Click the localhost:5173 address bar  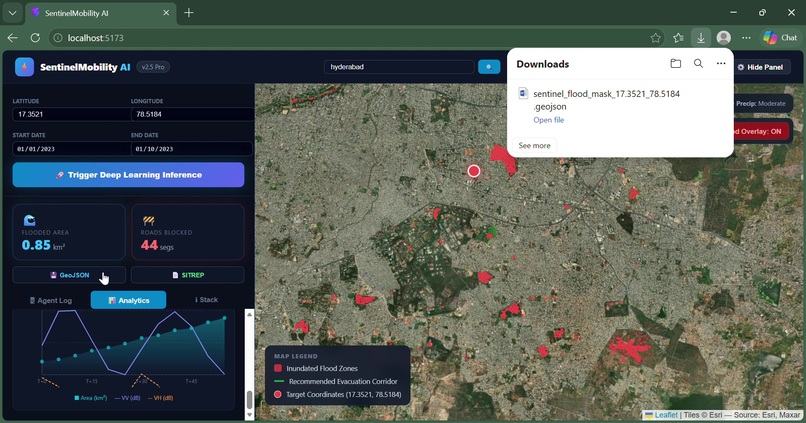tap(355, 38)
